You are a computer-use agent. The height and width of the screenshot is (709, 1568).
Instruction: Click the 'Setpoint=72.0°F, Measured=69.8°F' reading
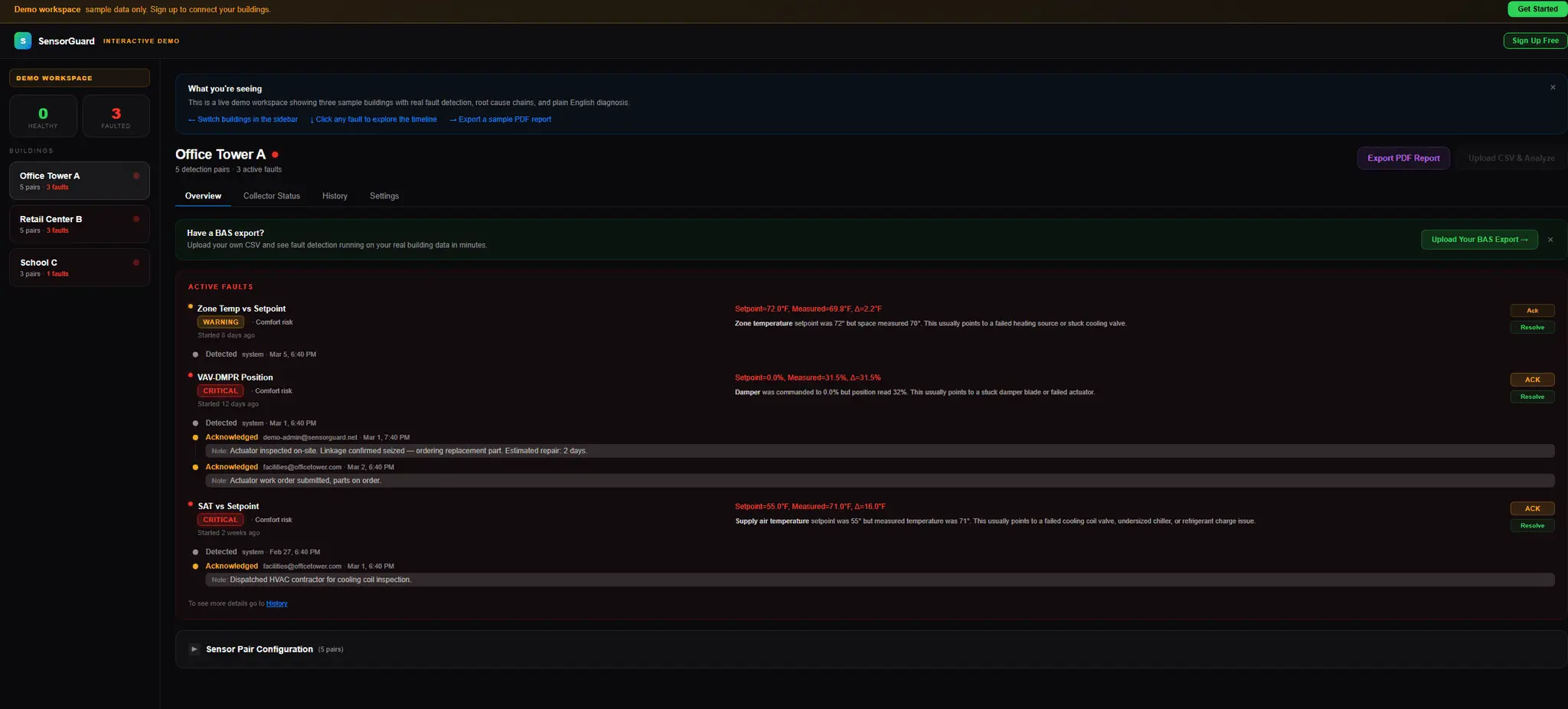[x=808, y=309]
